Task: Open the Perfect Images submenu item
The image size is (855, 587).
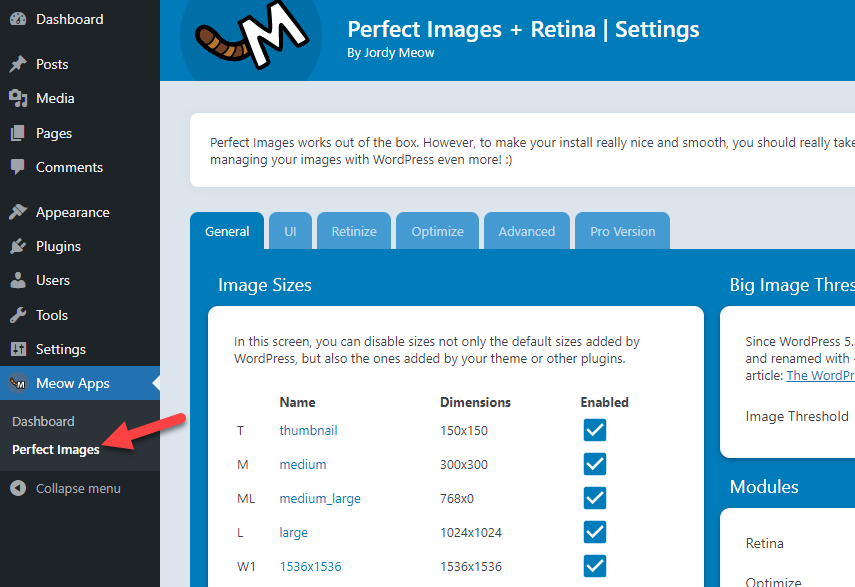Action: [x=56, y=450]
